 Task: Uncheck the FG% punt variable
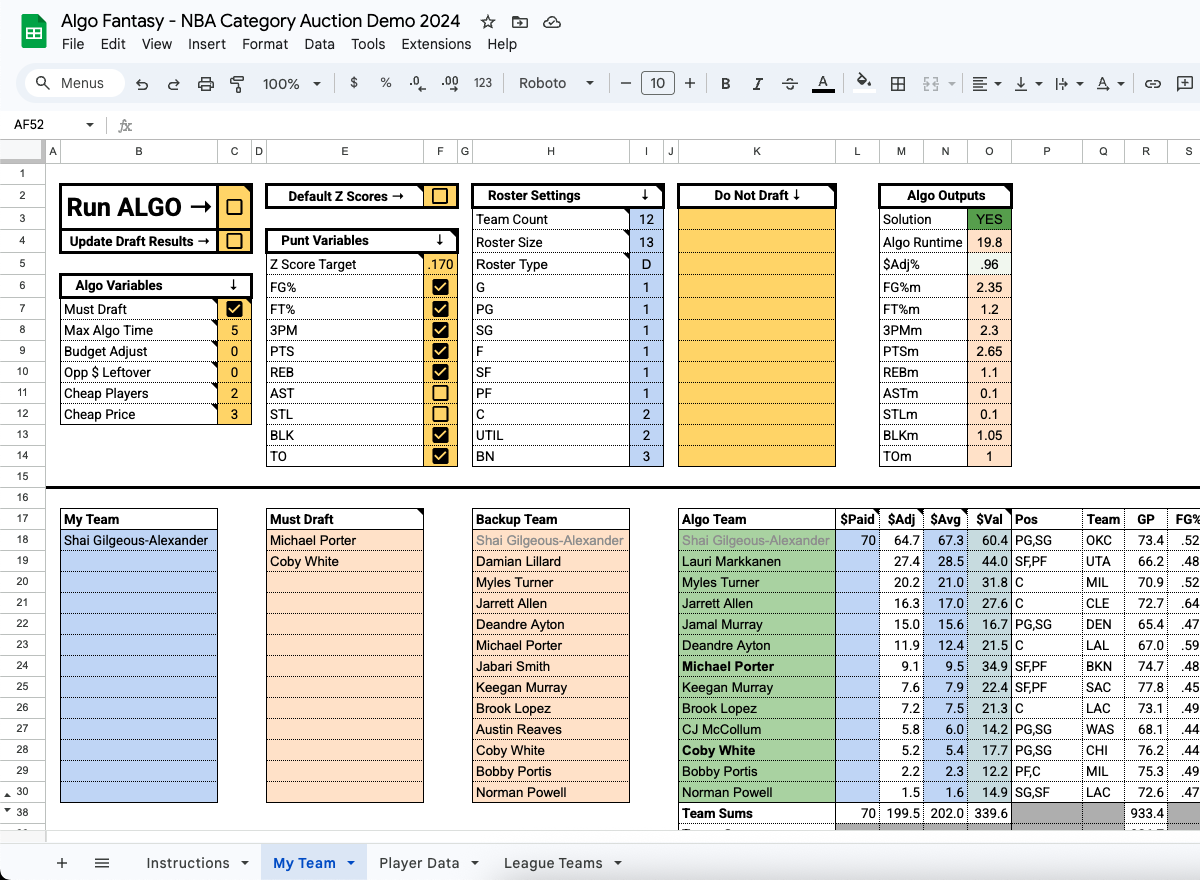[439, 287]
